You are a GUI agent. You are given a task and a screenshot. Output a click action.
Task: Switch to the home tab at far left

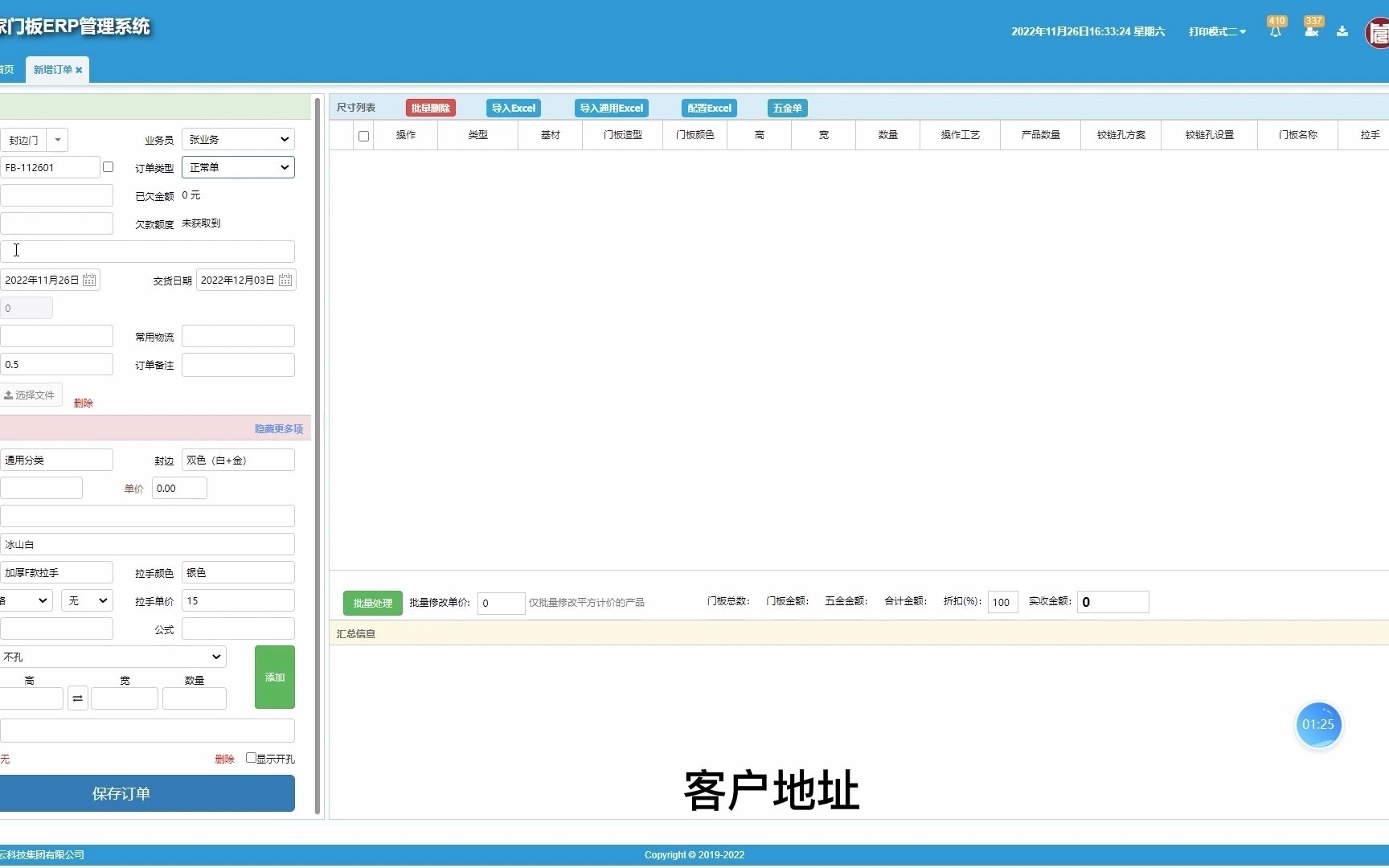pos(7,70)
